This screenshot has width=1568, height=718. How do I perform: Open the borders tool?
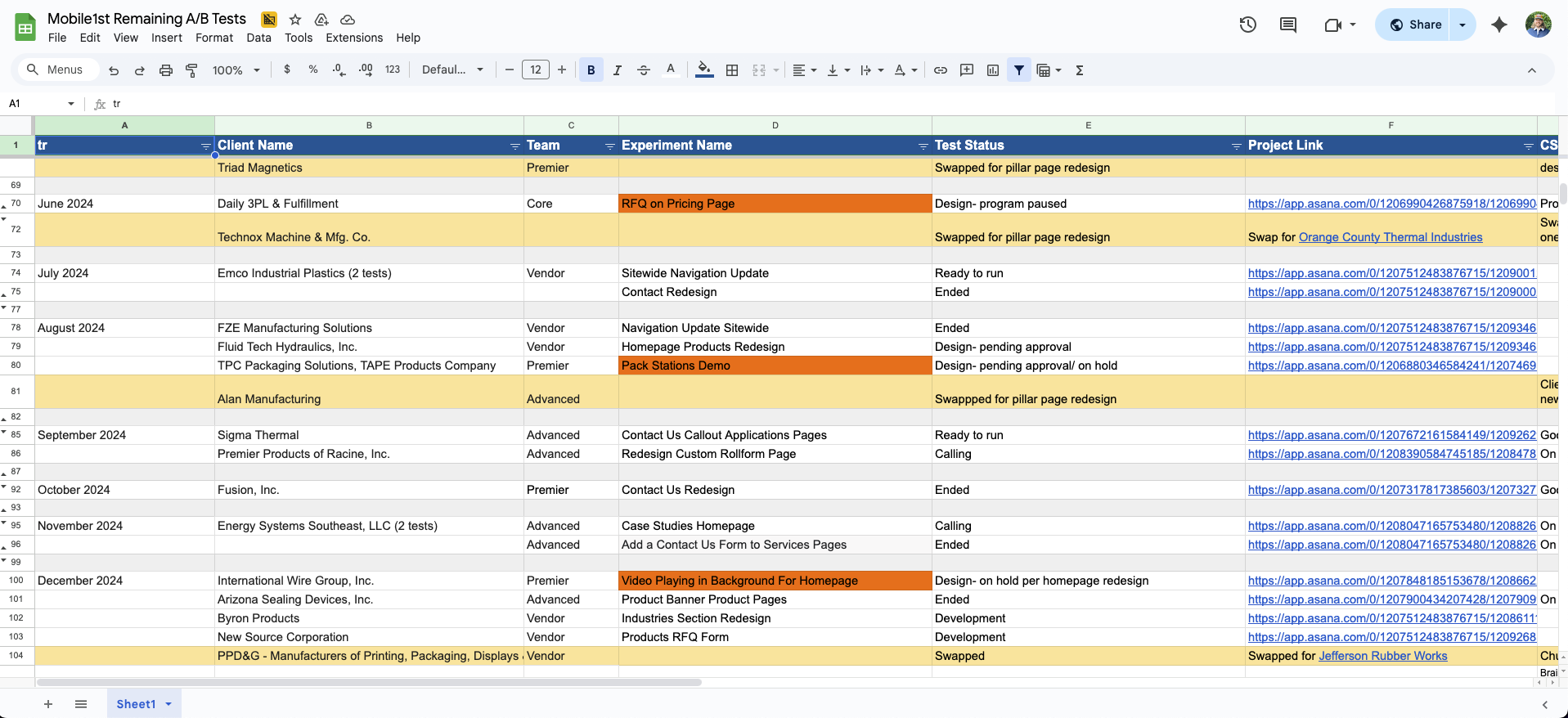(x=732, y=70)
